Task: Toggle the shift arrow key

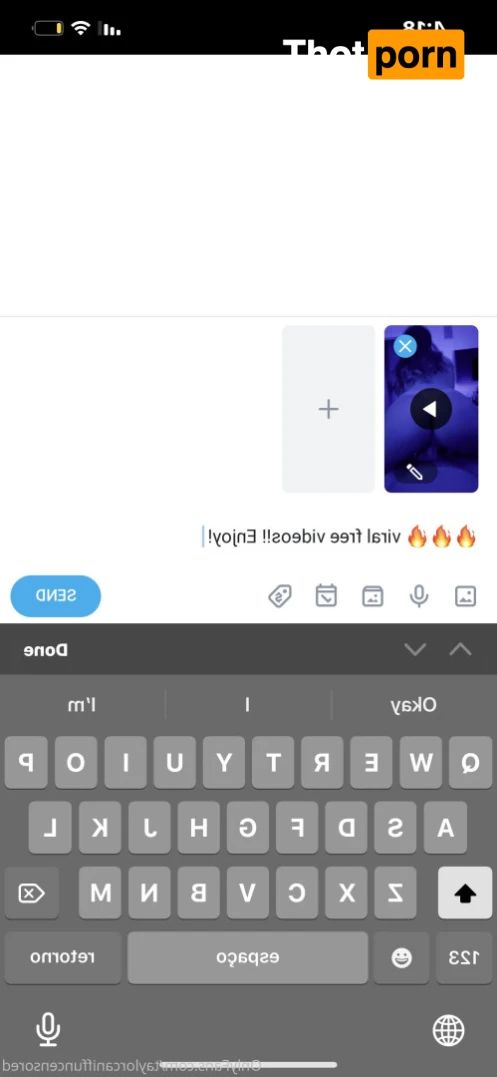Action: (465, 892)
